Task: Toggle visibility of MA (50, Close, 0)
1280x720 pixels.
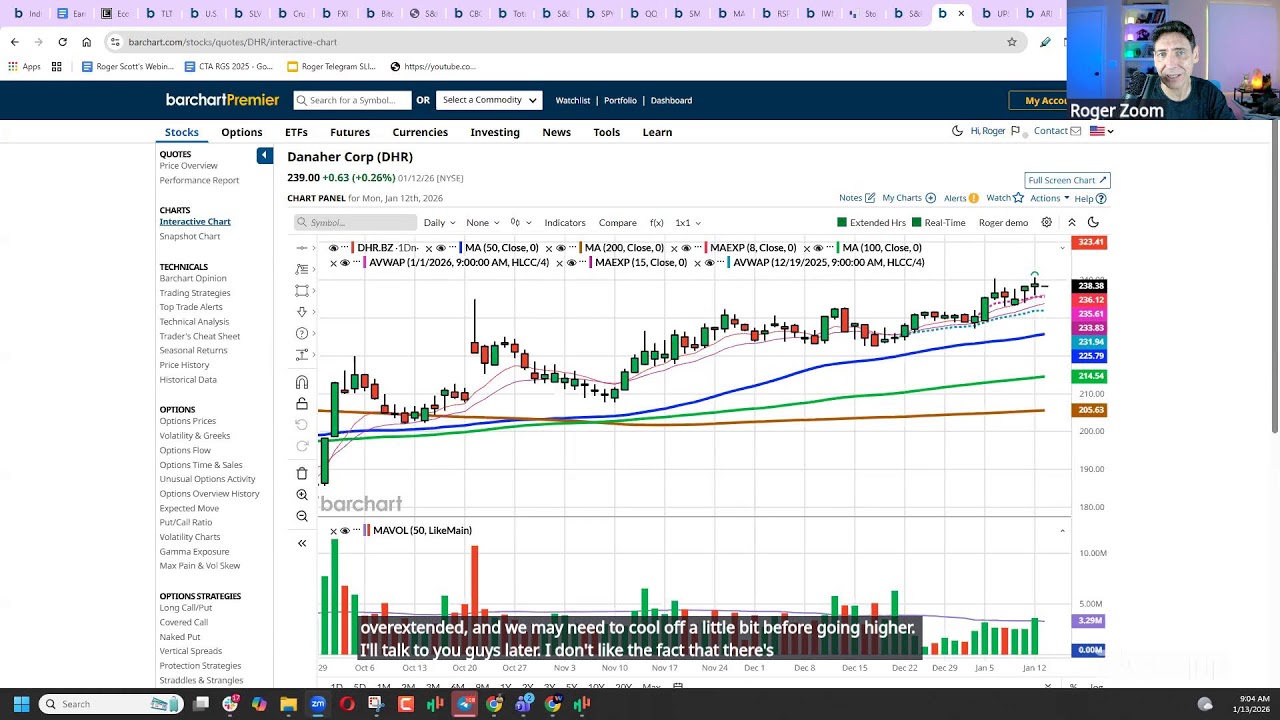Action: tap(441, 248)
